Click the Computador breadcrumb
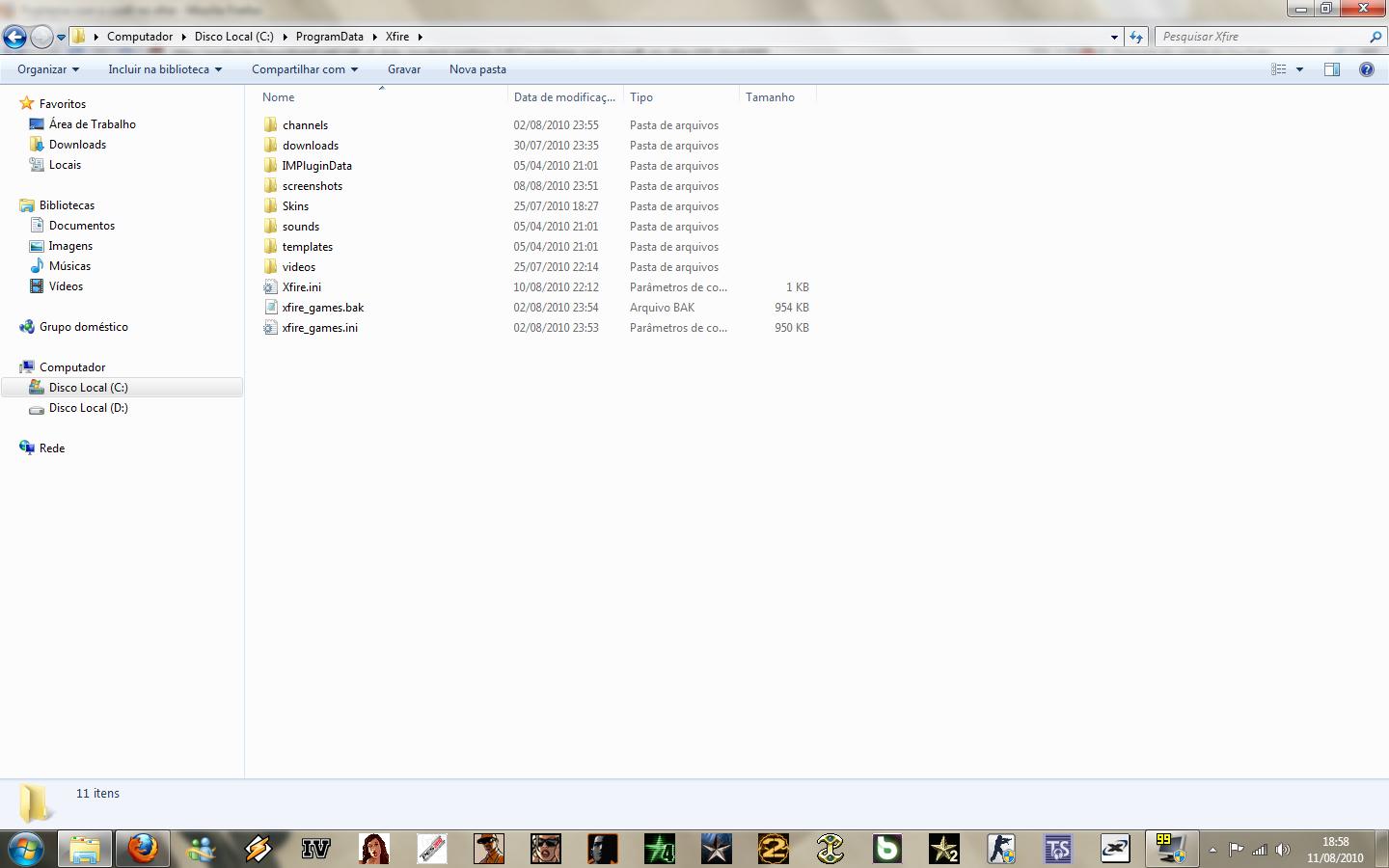Image resolution: width=1389 pixels, height=868 pixels. point(140,37)
